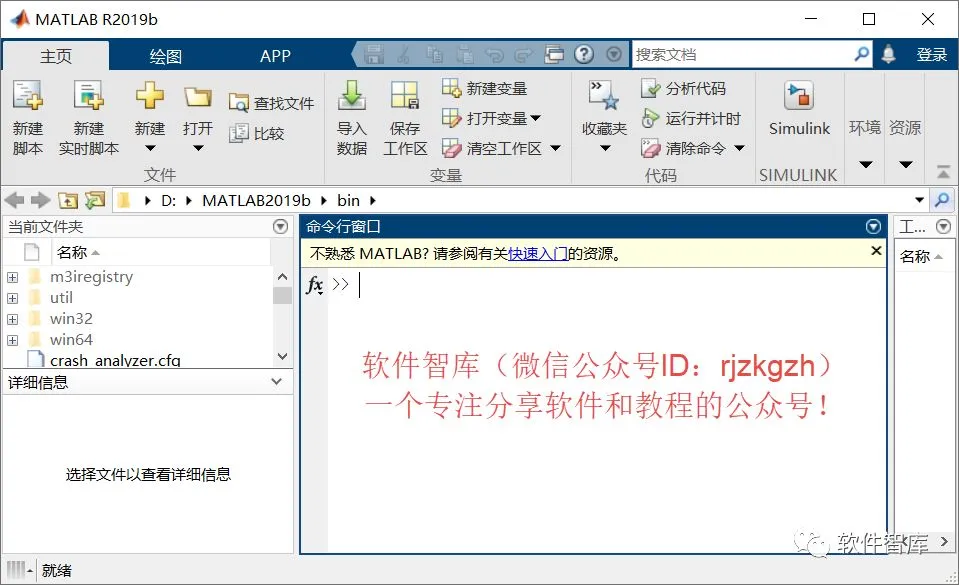Switch to the APP tab
The width and height of the screenshot is (959, 585).
pos(275,56)
